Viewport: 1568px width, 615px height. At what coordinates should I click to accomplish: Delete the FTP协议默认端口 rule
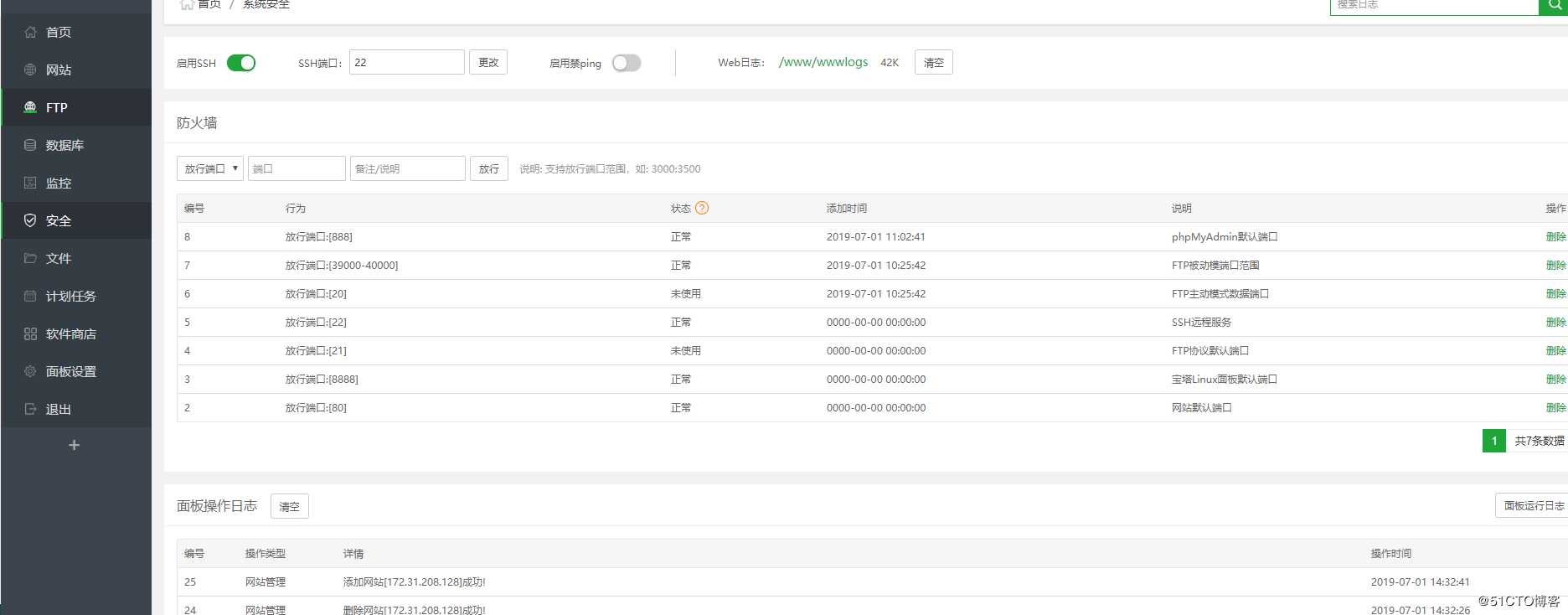[1555, 350]
